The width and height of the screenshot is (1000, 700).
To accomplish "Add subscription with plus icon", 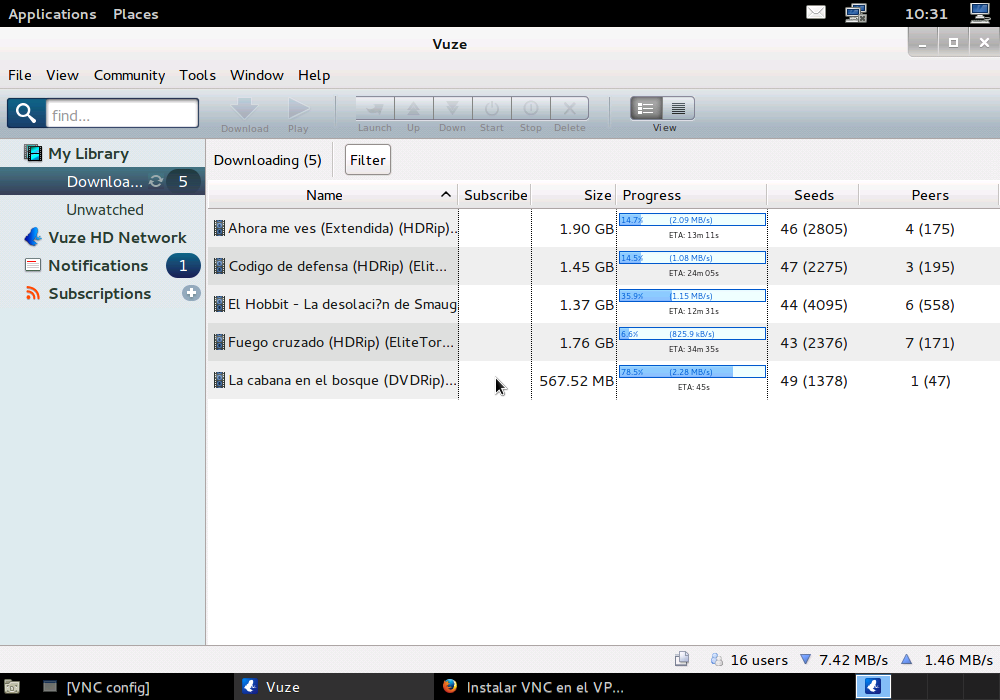I will pos(191,293).
